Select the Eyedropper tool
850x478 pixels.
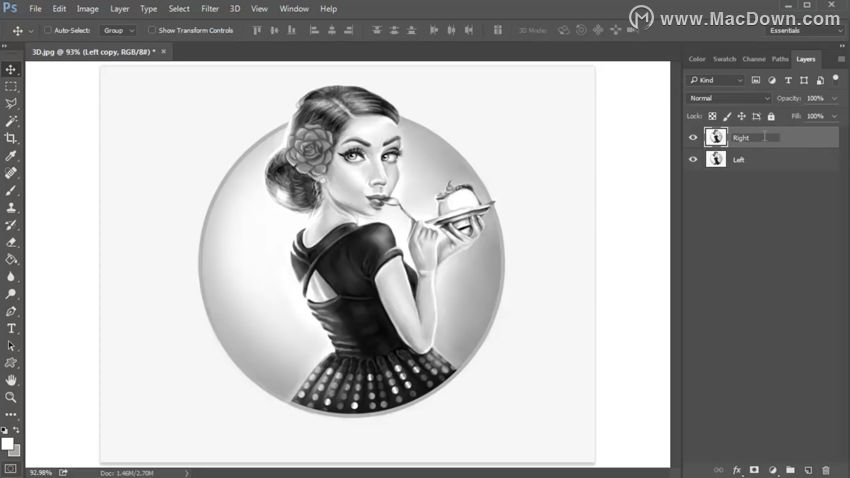(11, 156)
